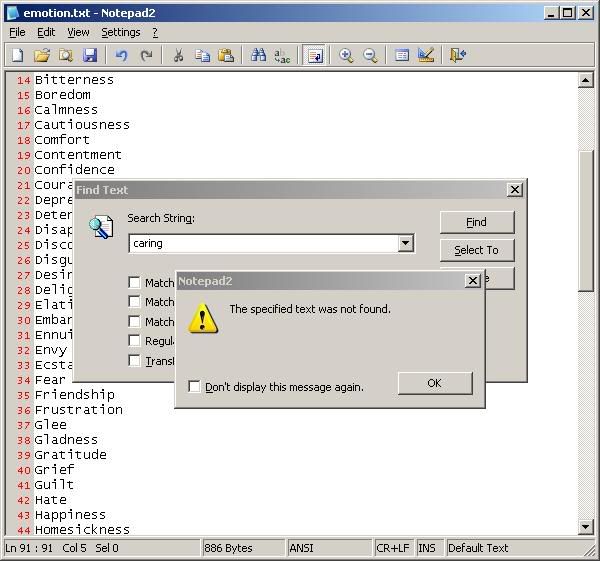Enable the Regular expression checkbox
Image resolution: width=600 pixels, height=561 pixels.
pyautogui.click(x=134, y=341)
